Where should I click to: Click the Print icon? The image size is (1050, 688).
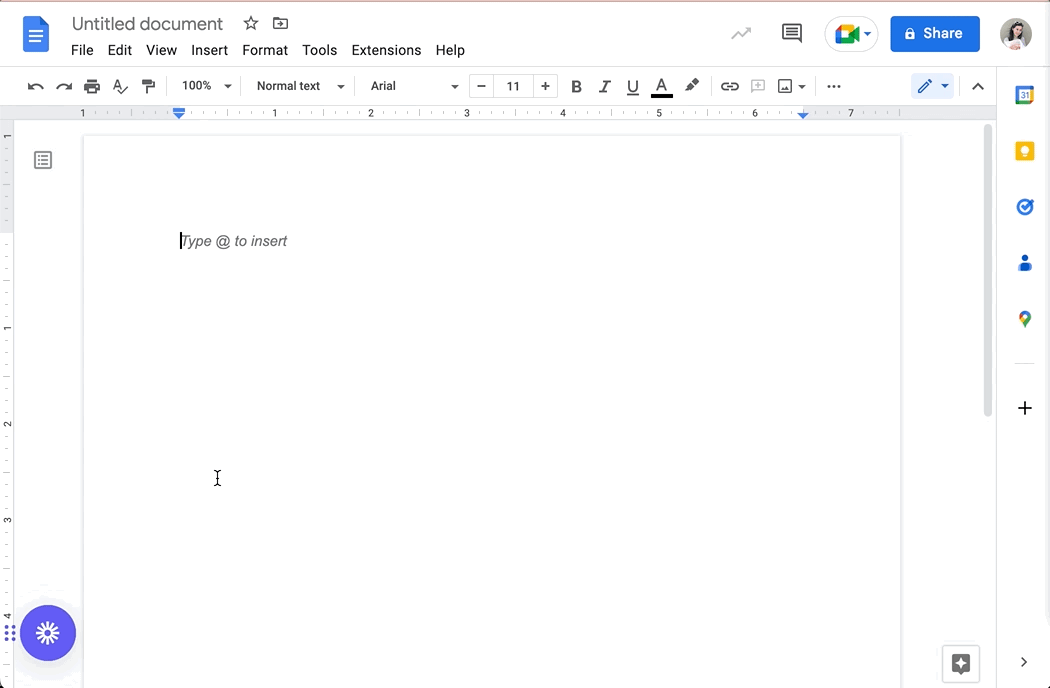pos(92,86)
